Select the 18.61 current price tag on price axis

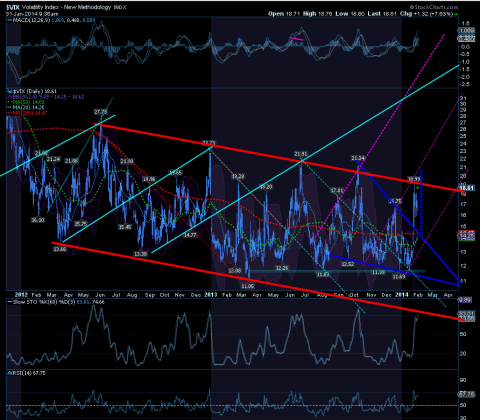coord(467,188)
